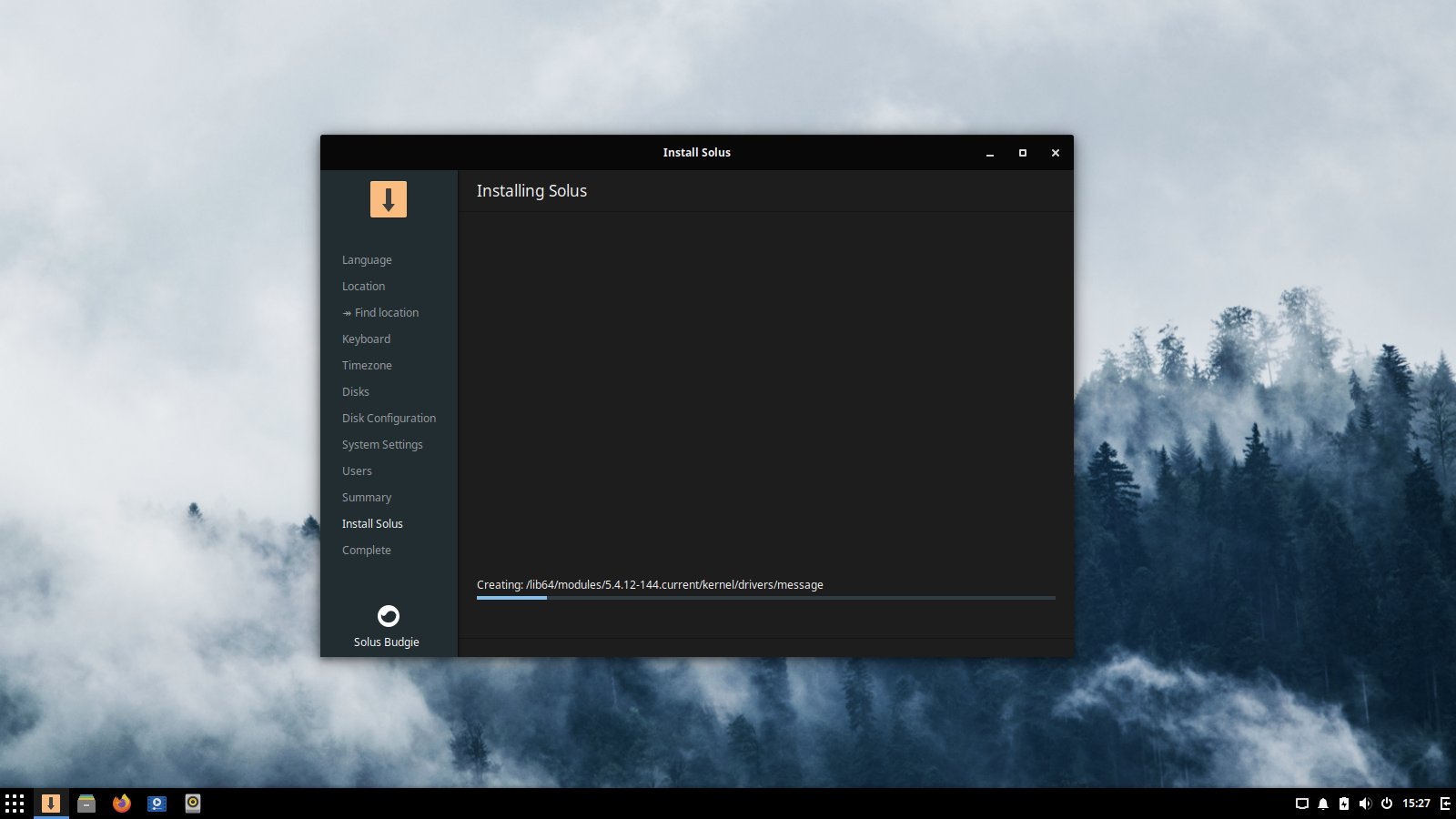Open the volume speaker tray icon
This screenshot has width=1456, height=819.
1365,804
